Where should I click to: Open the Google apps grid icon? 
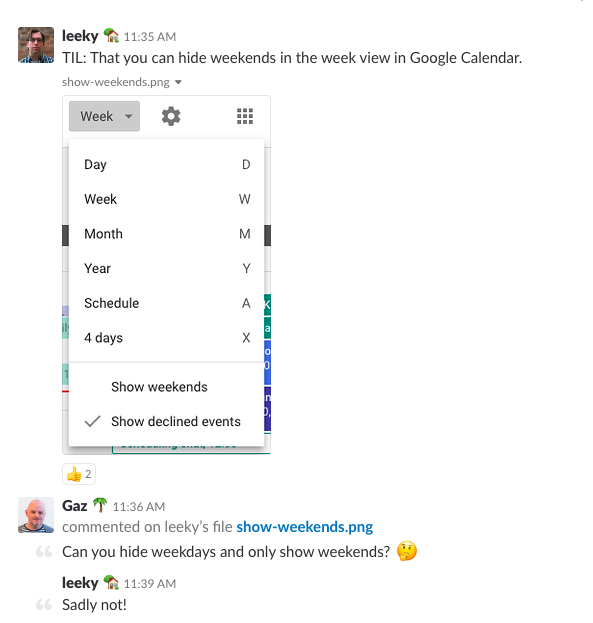coord(245,116)
